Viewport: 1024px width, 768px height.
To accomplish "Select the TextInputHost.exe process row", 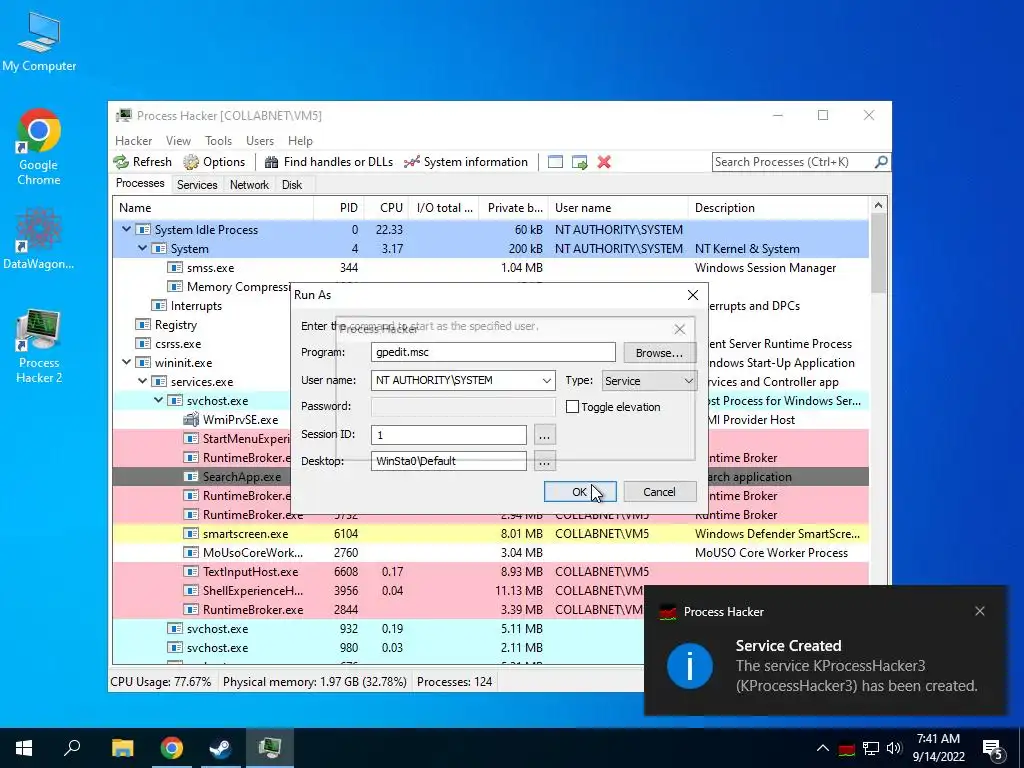I will click(x=490, y=571).
